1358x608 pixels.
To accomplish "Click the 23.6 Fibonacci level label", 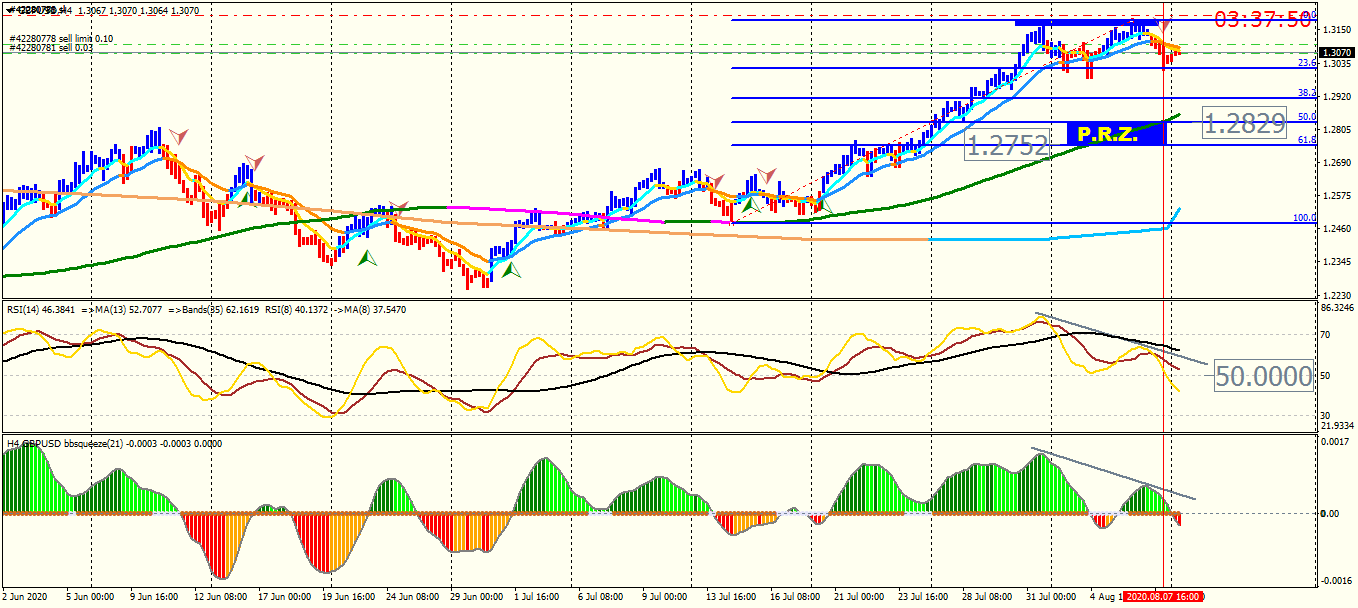I will (1306, 63).
